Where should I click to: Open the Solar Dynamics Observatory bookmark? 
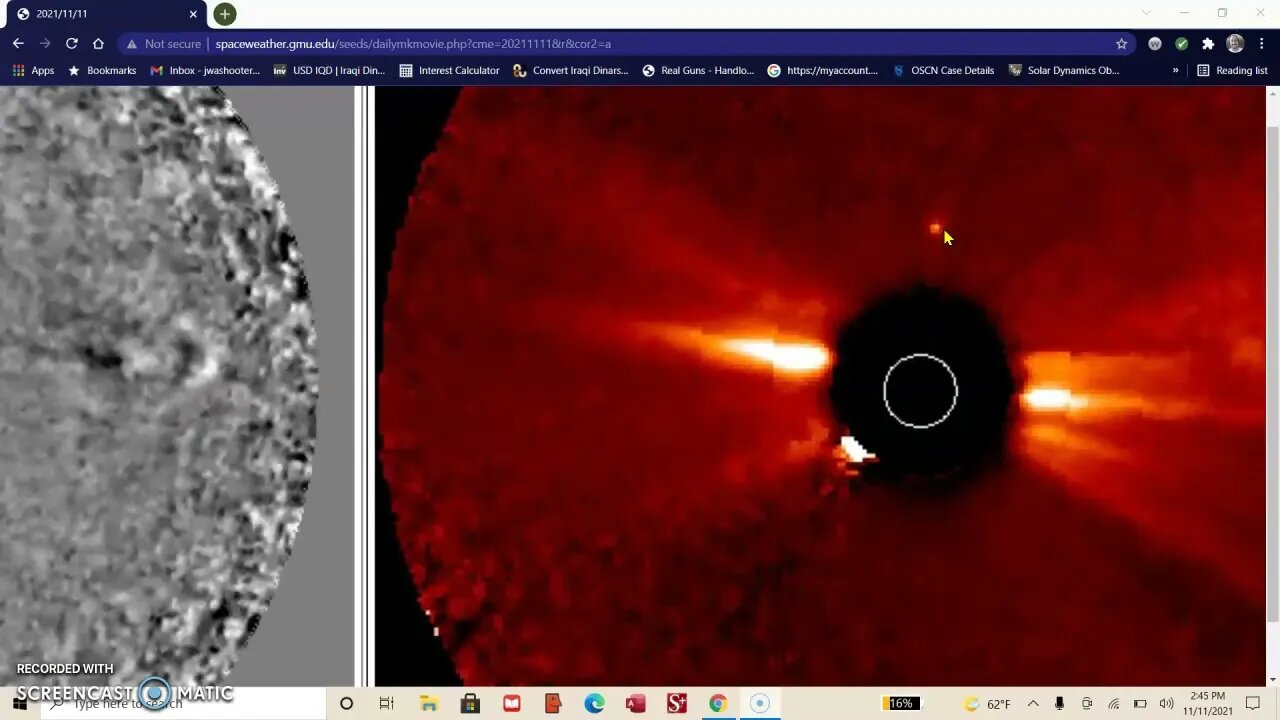(1064, 71)
